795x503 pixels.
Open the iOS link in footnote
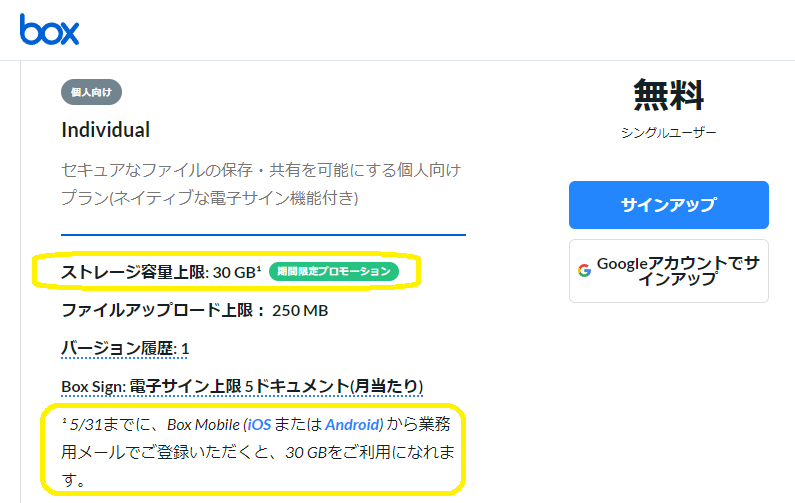259,424
